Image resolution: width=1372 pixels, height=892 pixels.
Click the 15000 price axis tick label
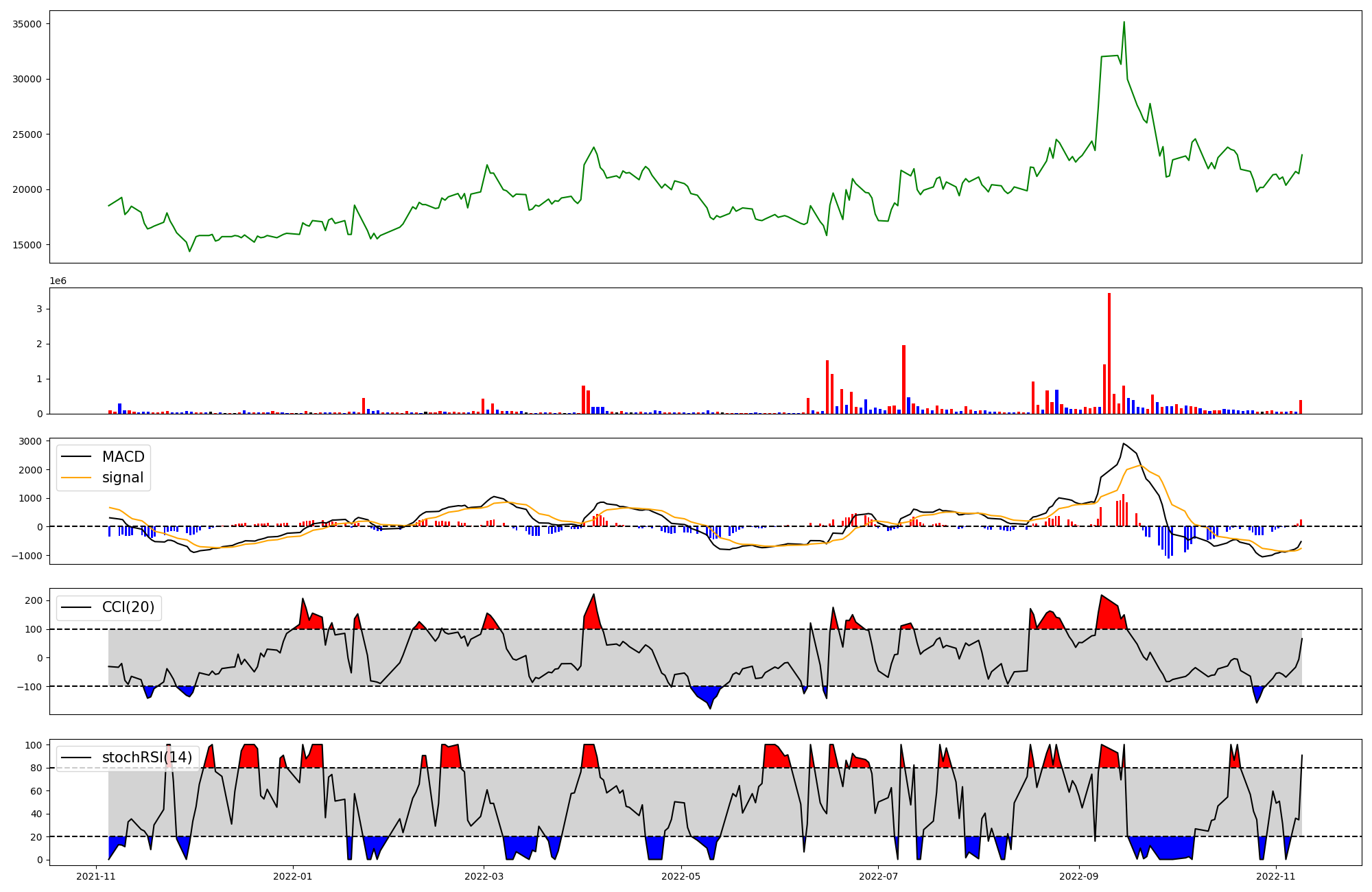point(27,245)
